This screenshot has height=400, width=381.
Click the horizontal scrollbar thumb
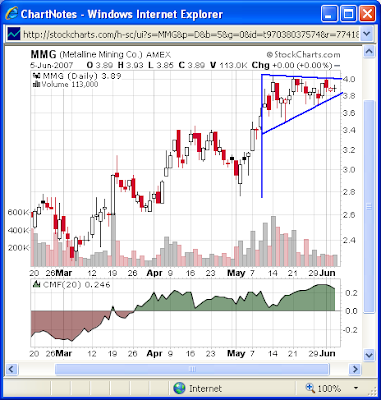click(x=192, y=369)
